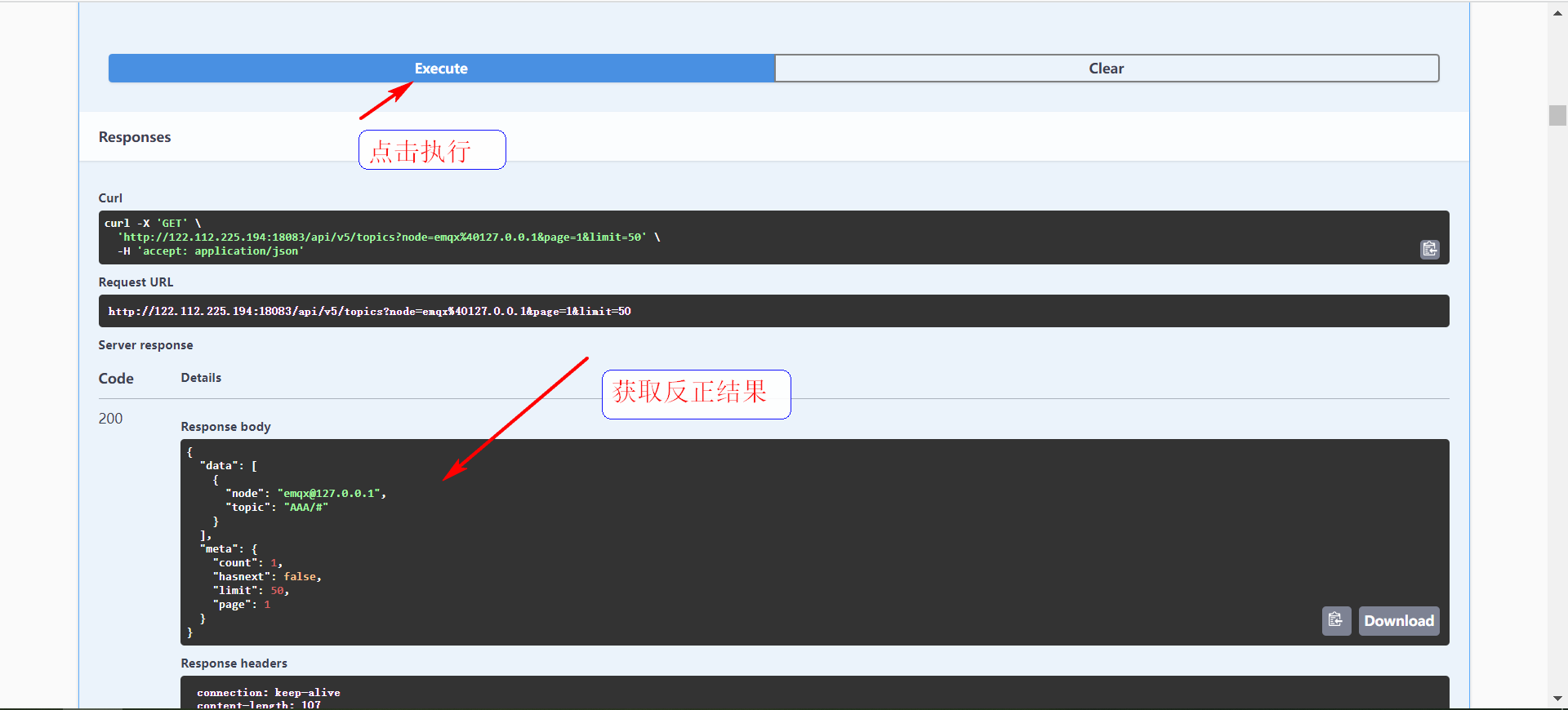Click the "node": "emqx@127.0.0.1" line
This screenshot has height=710, width=1568.
click(x=305, y=494)
